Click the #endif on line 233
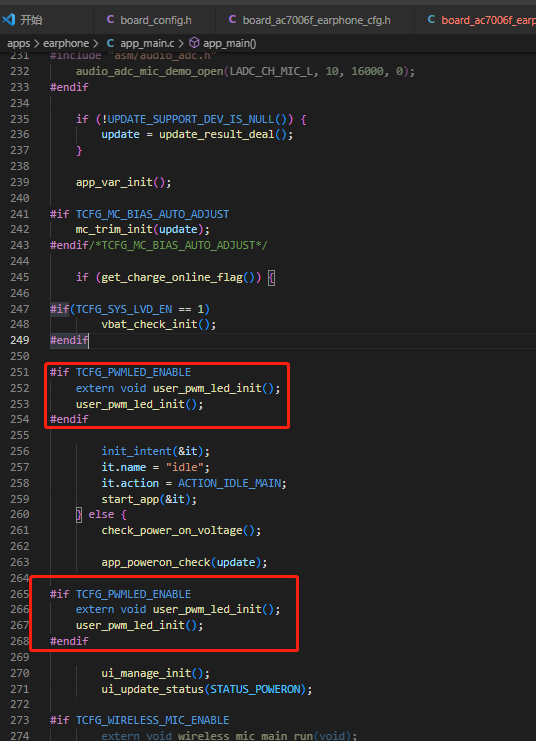Viewport: 536px width, 741px height. click(x=69, y=87)
